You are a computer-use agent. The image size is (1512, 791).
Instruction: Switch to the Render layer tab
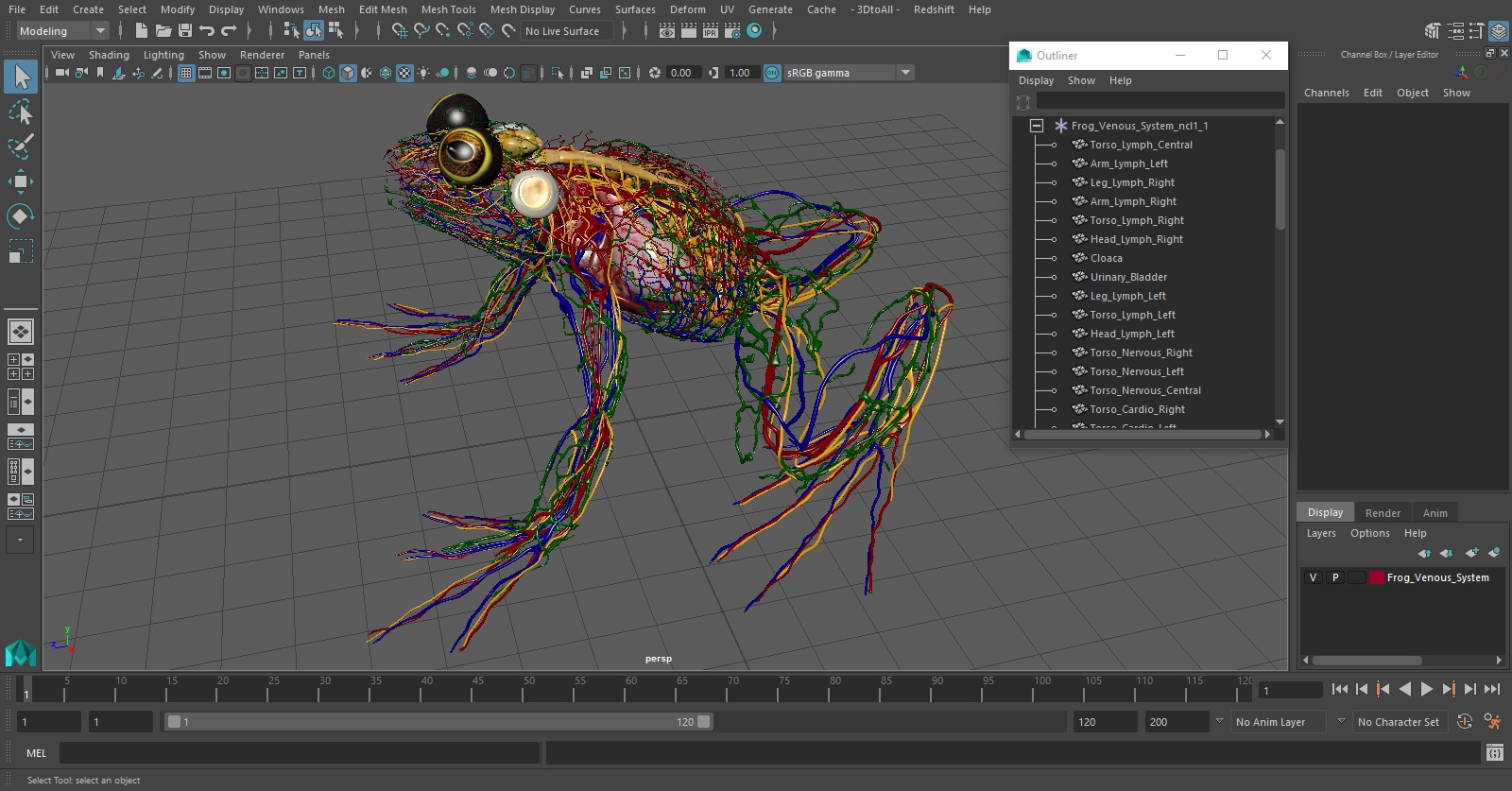1383,513
